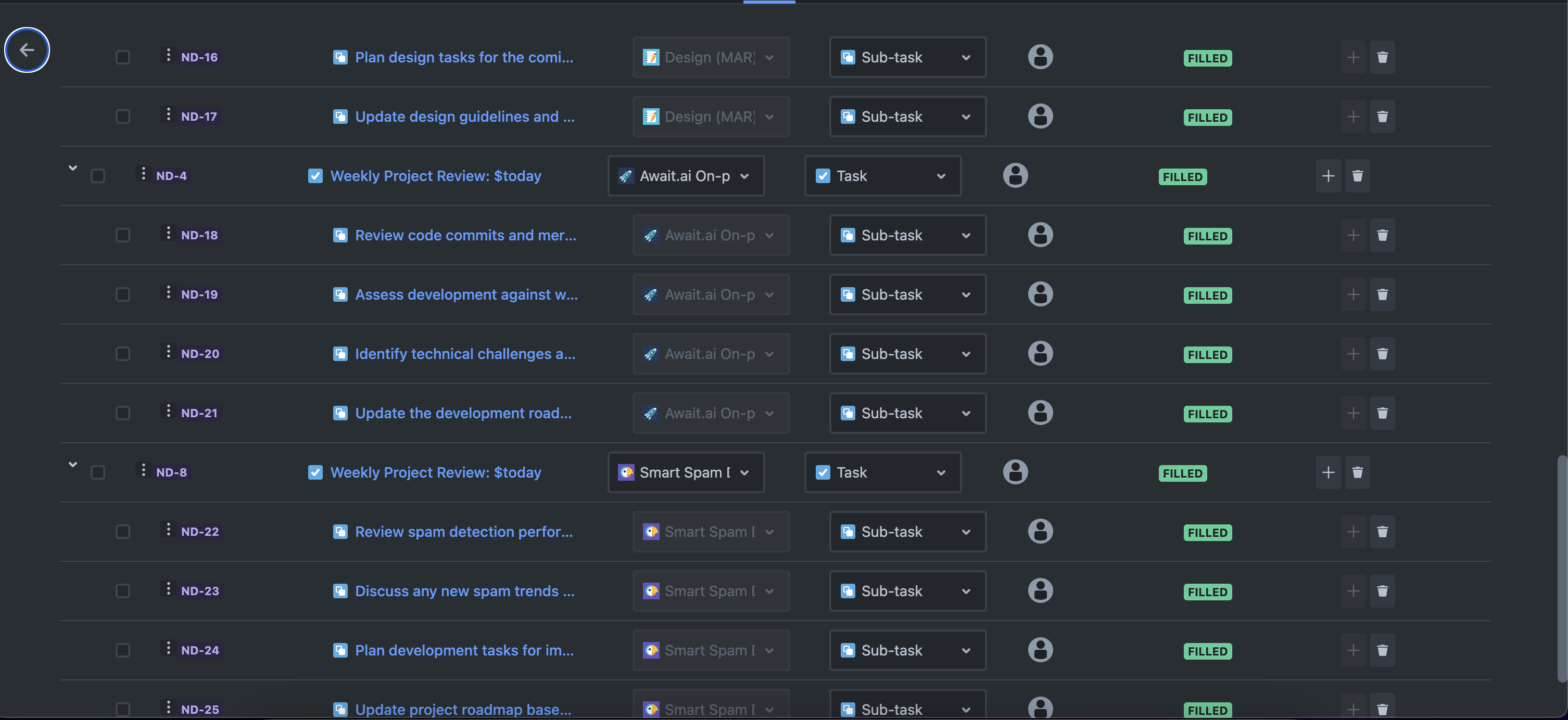Open the 'Discuss any new spam trends' issue link
Screen dimensions: 1568x720
[464, 591]
